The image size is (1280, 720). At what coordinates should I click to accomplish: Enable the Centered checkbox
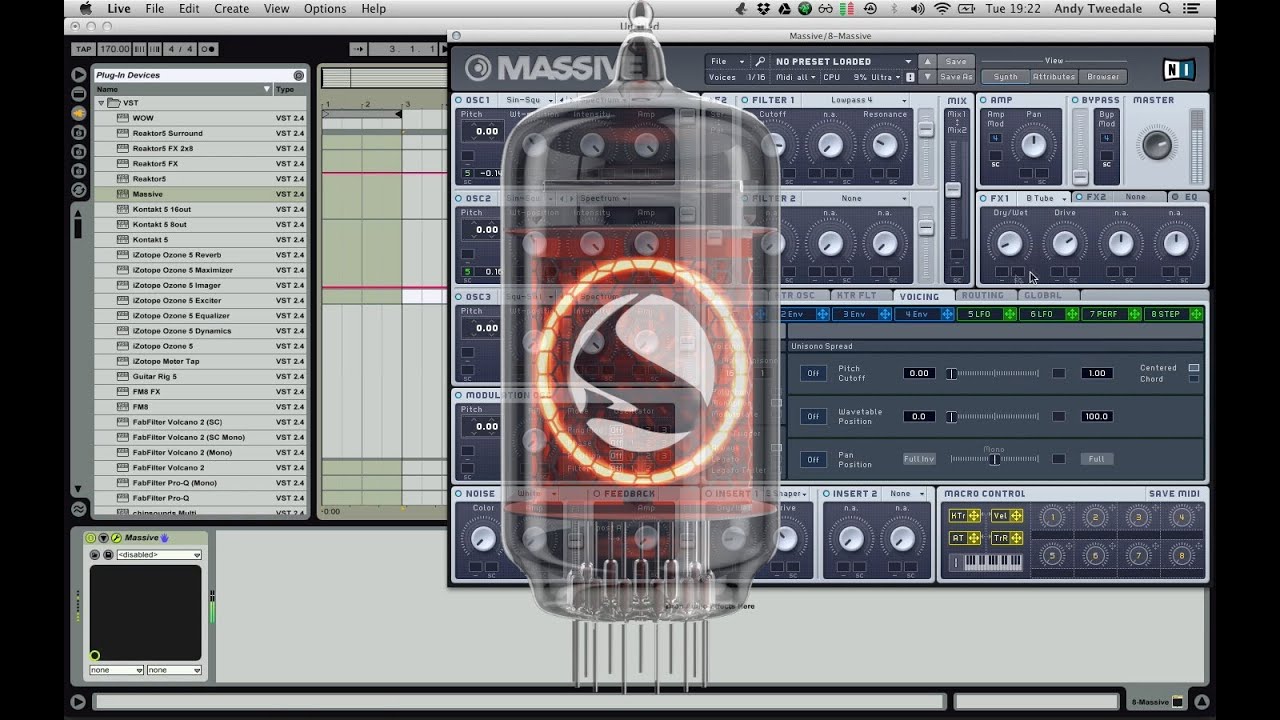point(1193,368)
